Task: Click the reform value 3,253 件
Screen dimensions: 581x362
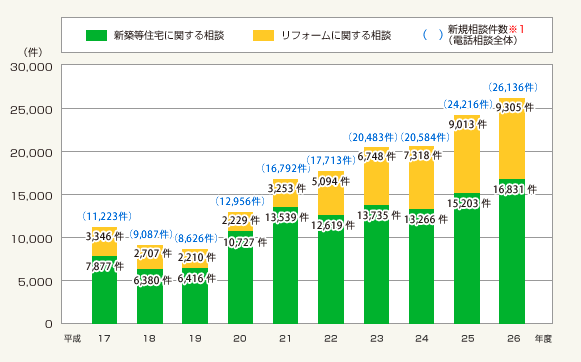Action: pyautogui.click(x=287, y=188)
